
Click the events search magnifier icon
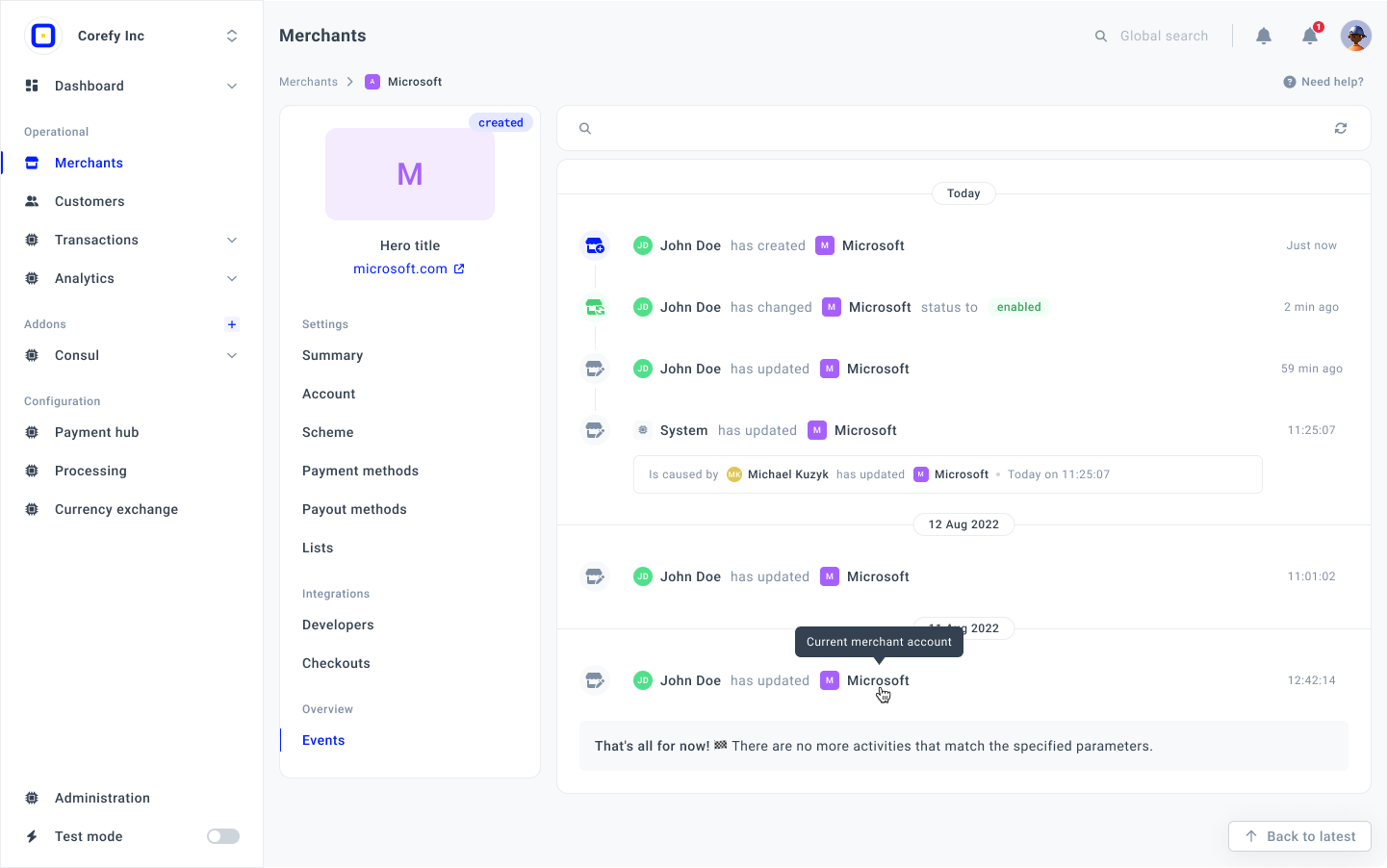click(585, 128)
